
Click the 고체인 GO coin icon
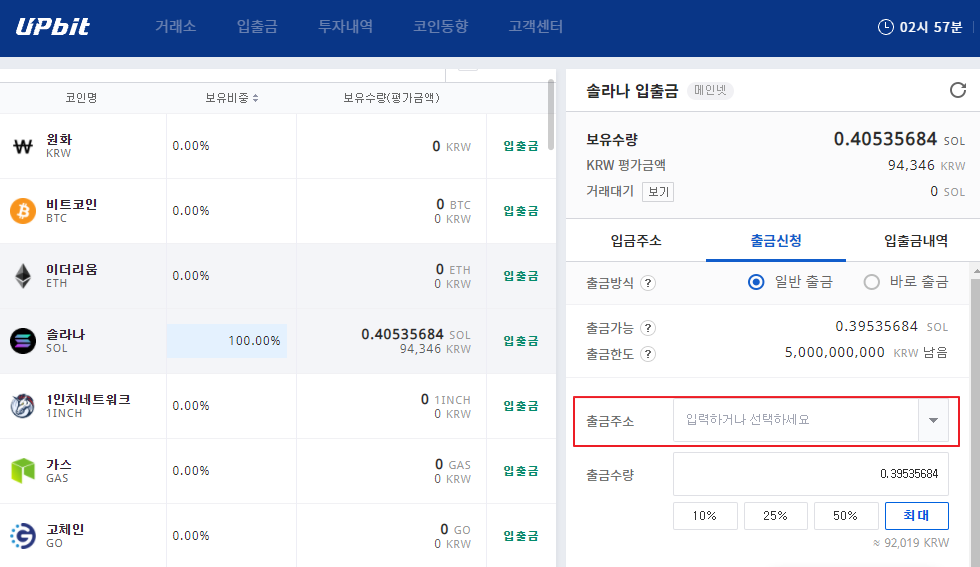click(23, 536)
